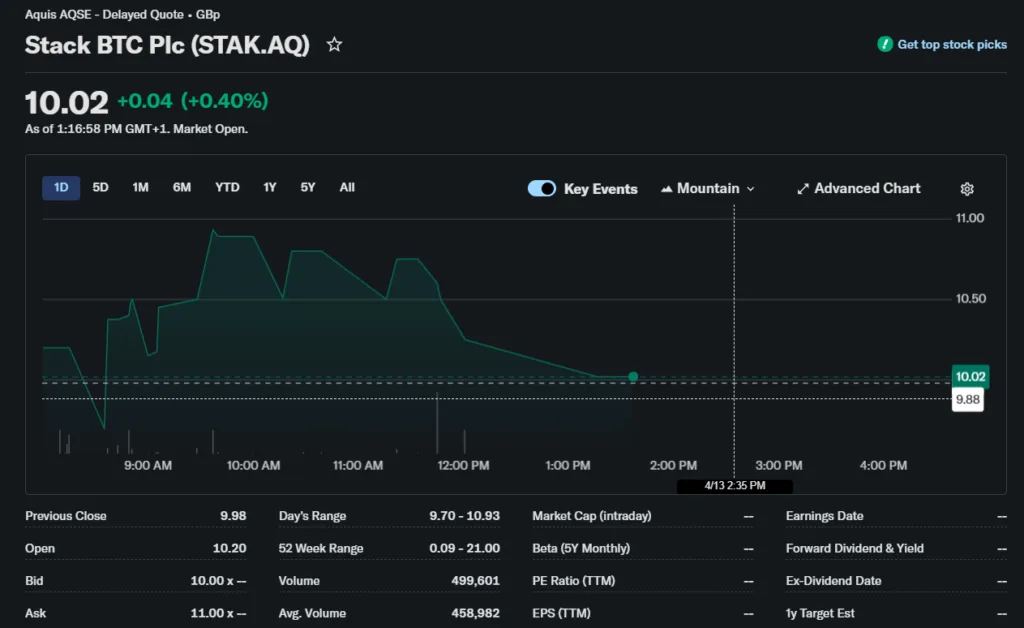
Task: Open chart settings via the gear icon
Action: tap(967, 188)
